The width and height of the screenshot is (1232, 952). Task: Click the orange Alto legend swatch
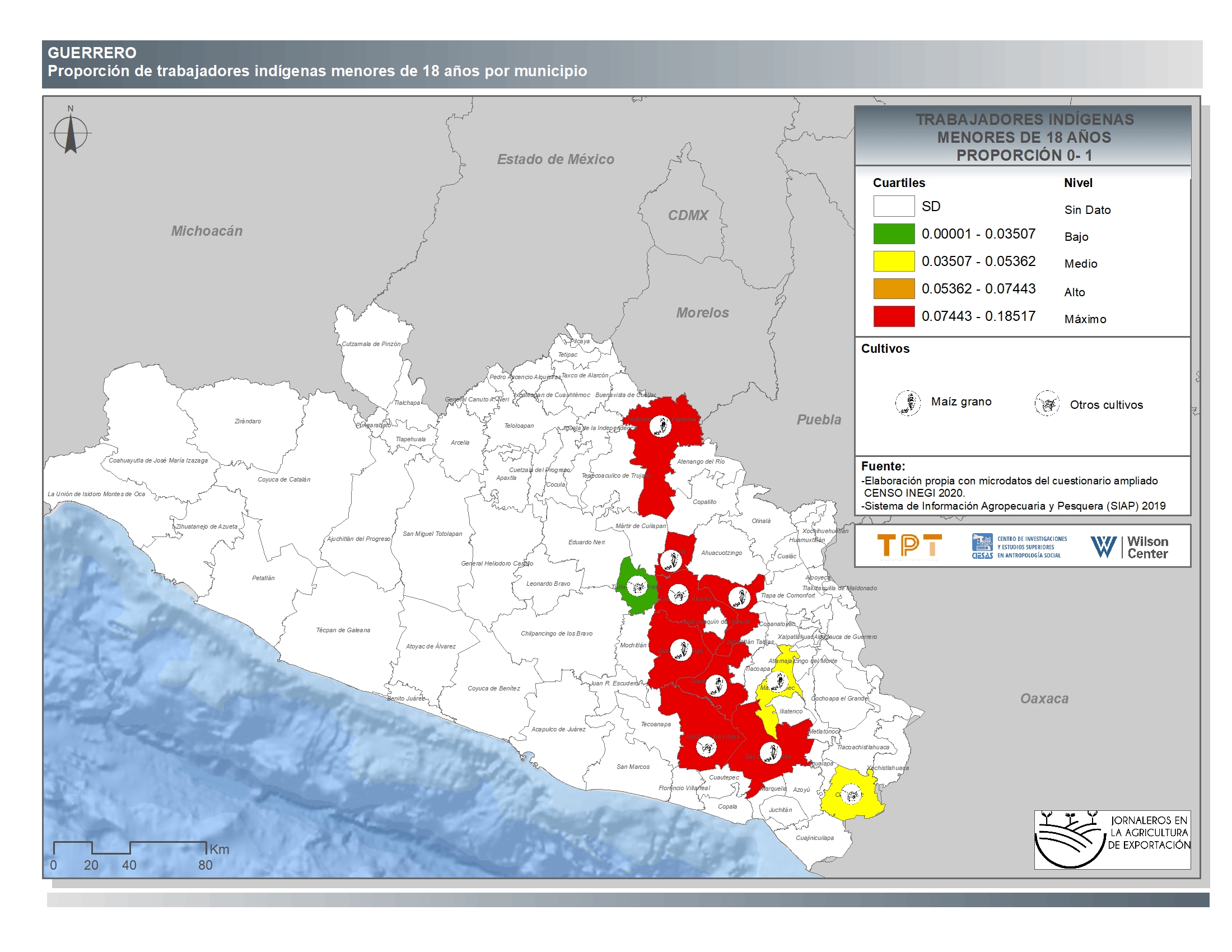[894, 289]
